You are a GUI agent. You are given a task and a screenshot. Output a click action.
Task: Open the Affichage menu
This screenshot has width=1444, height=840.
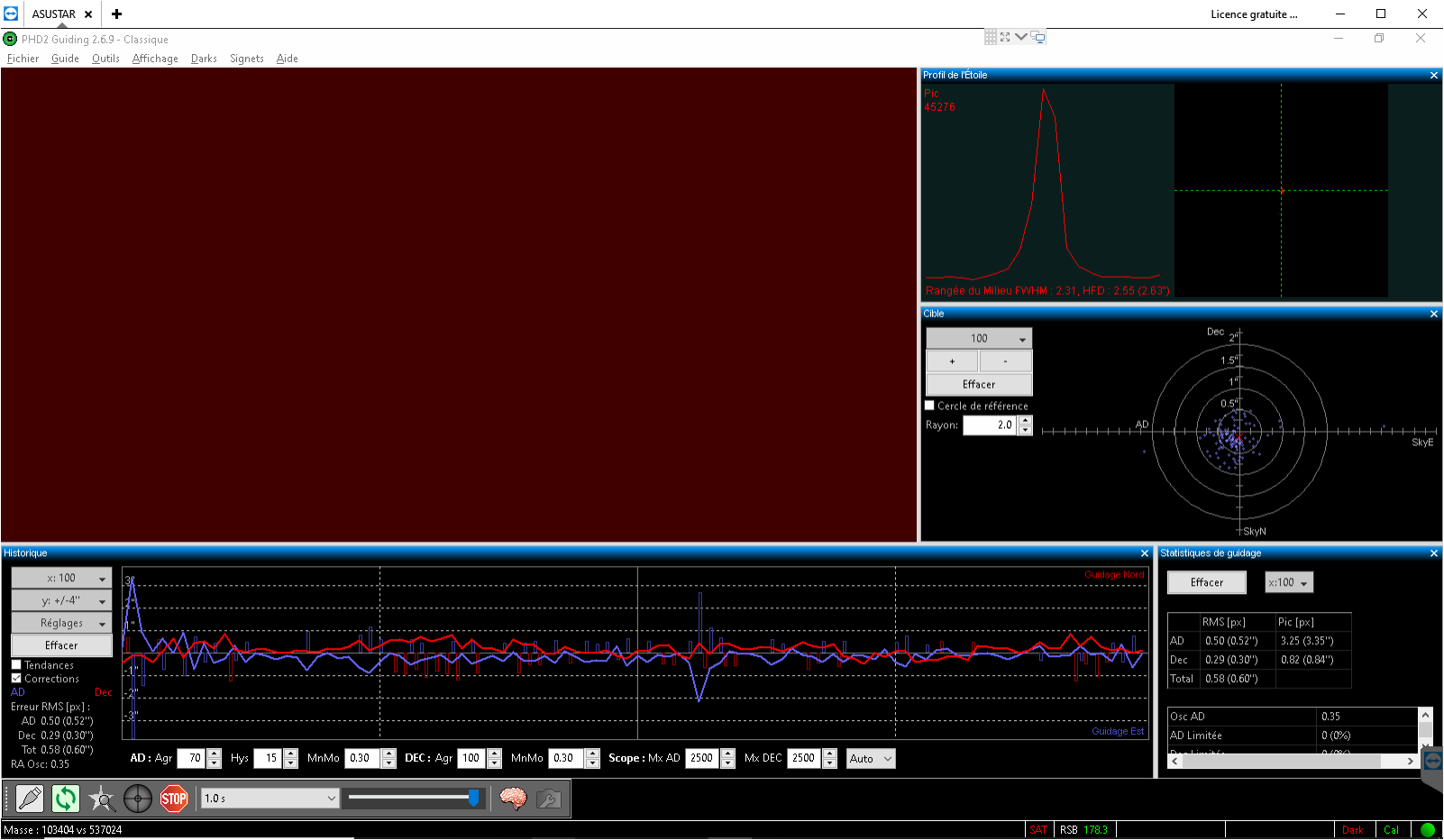(155, 59)
